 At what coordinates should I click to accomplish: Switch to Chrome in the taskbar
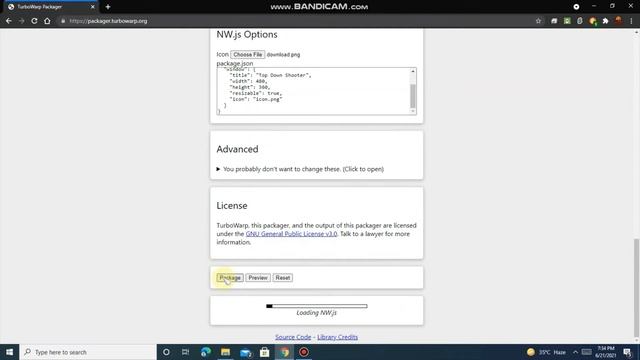(x=284, y=352)
